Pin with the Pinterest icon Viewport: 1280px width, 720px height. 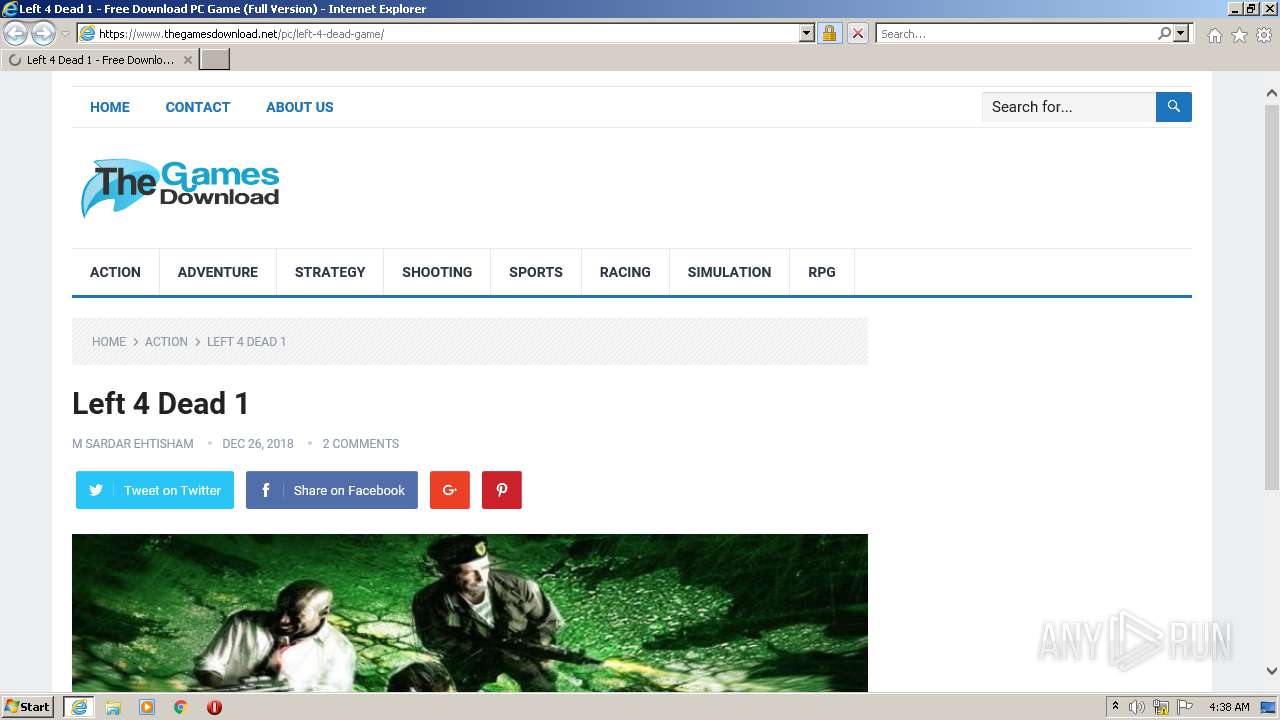502,490
